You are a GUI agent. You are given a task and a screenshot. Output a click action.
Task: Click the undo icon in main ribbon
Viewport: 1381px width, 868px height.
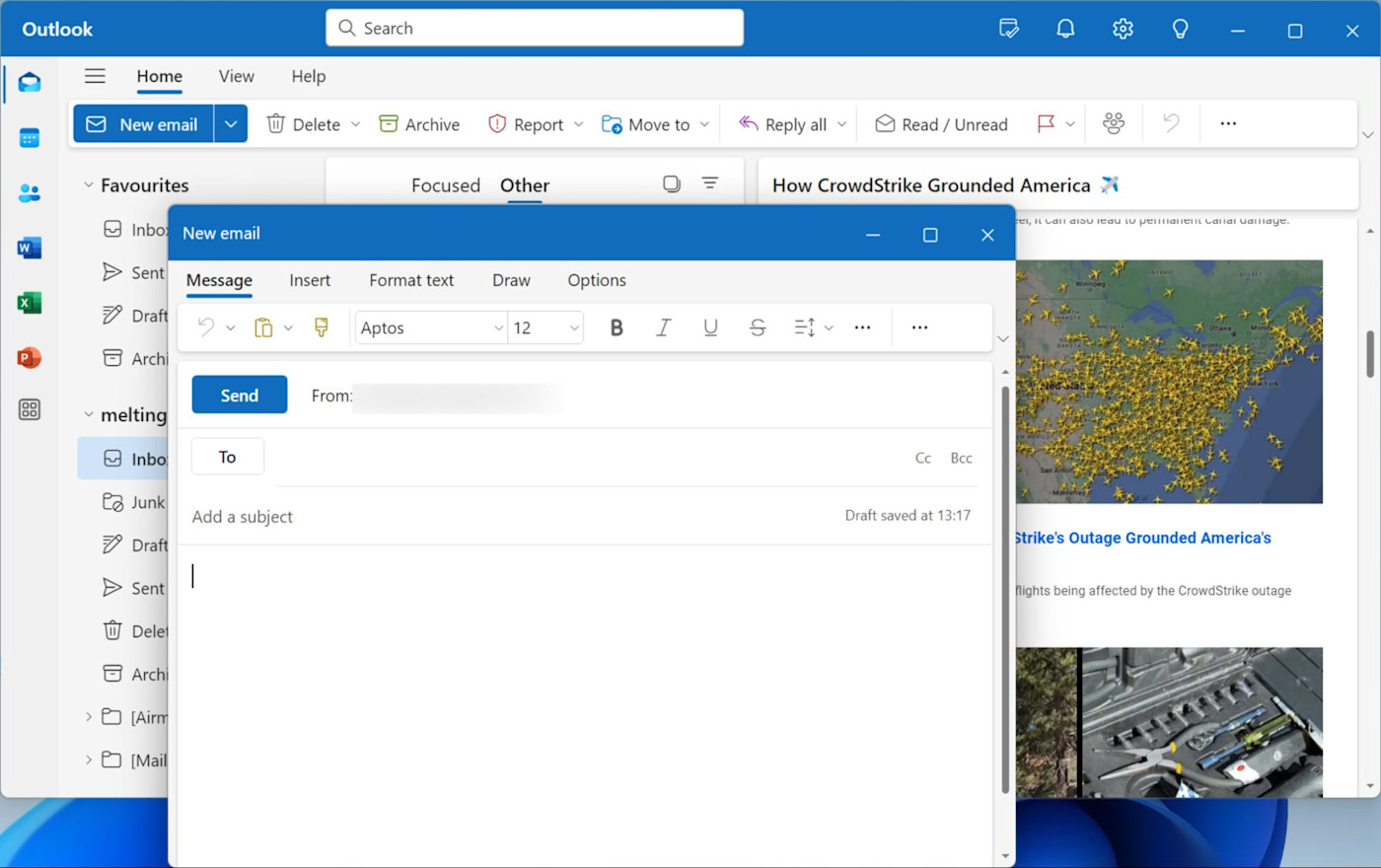[x=1171, y=123]
